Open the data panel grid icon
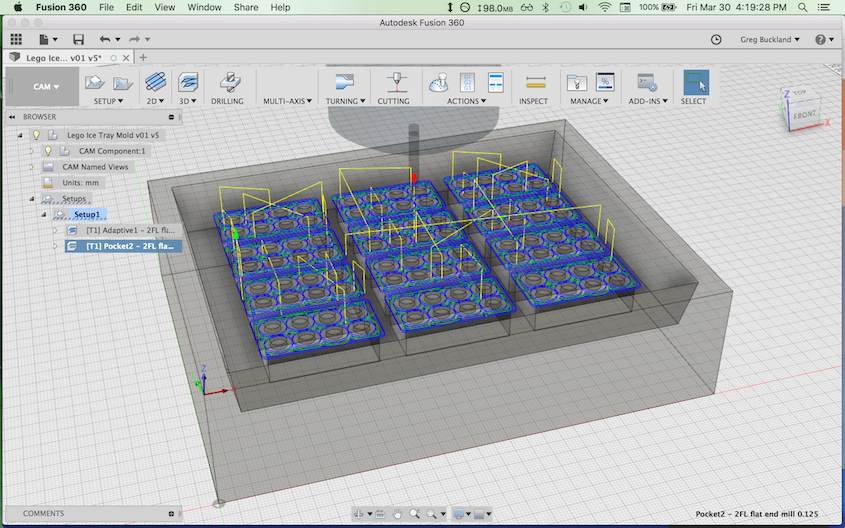 tap(16, 39)
